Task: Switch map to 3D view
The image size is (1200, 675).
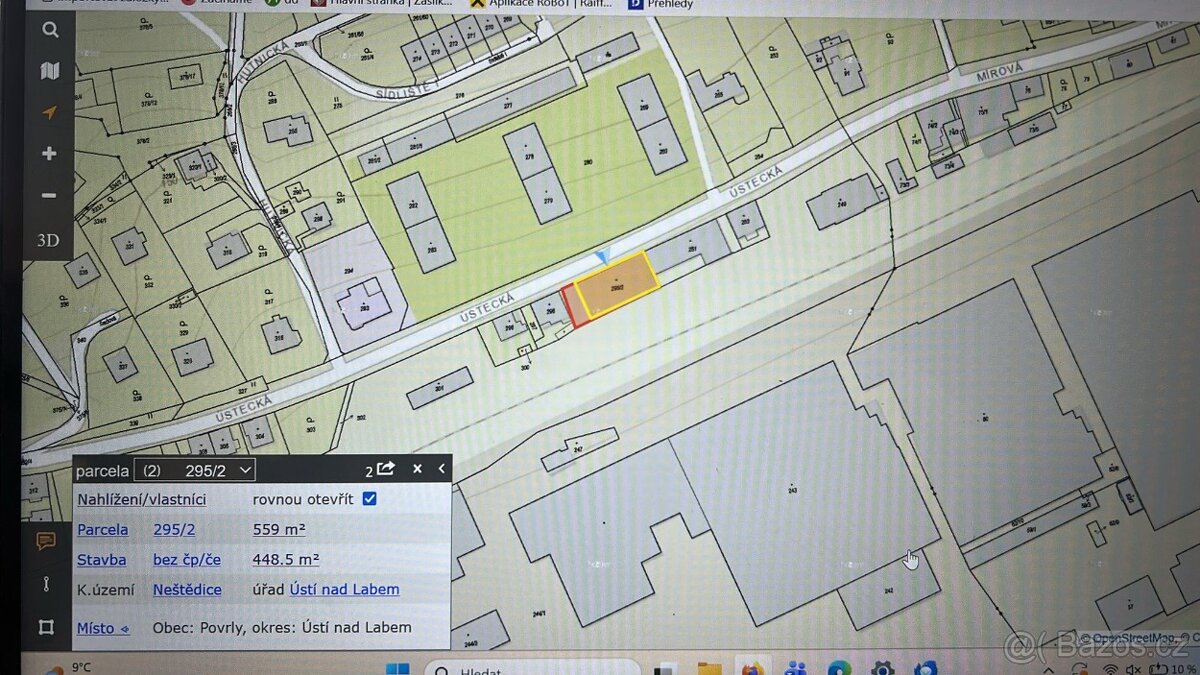Action: click(x=48, y=240)
